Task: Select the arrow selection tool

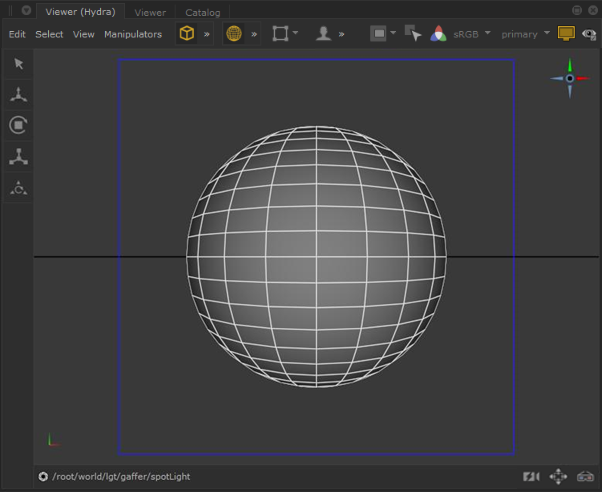Action: [x=18, y=64]
